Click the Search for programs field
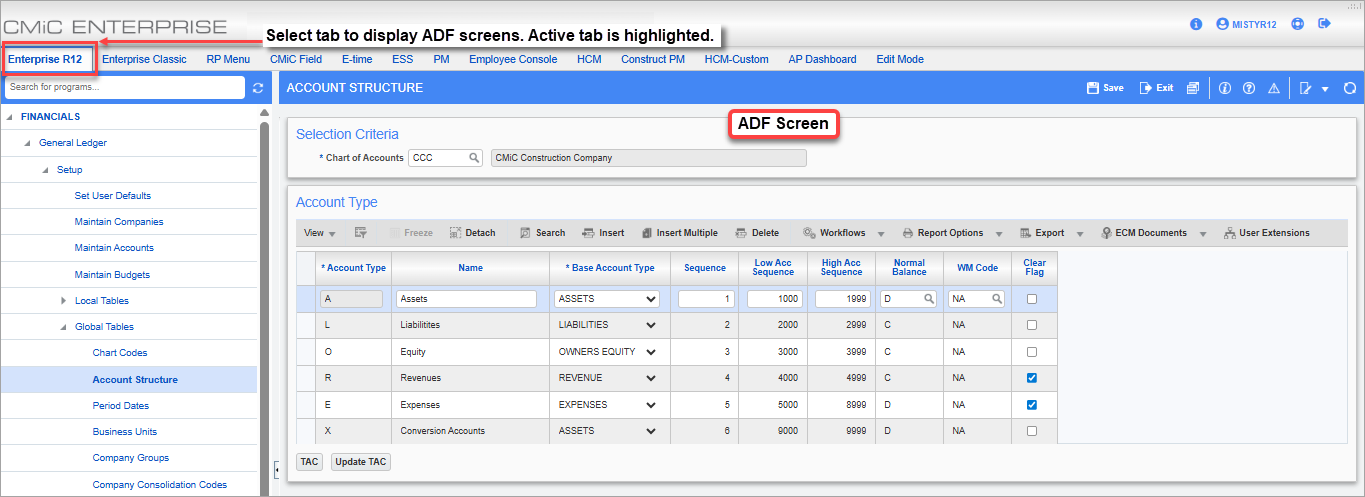Viewport: 1365px width, 497px height. click(x=125, y=87)
